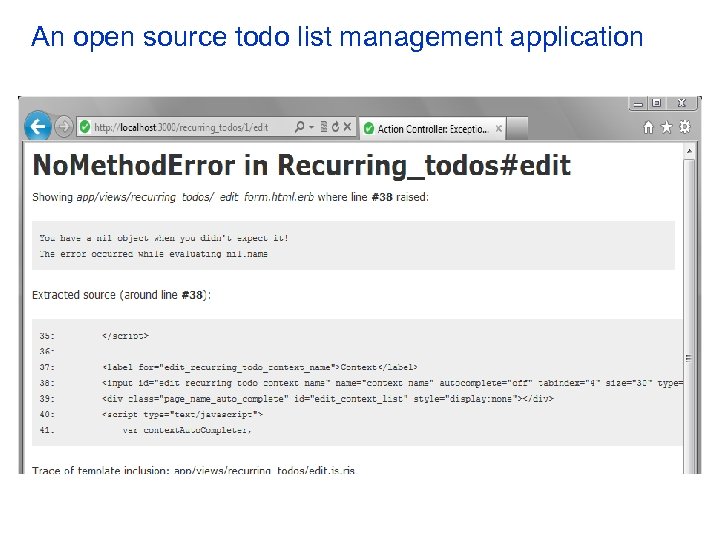The height and width of the screenshot is (540, 720).
Task: Click the 'You have a nil object' message
Action: [164, 238]
